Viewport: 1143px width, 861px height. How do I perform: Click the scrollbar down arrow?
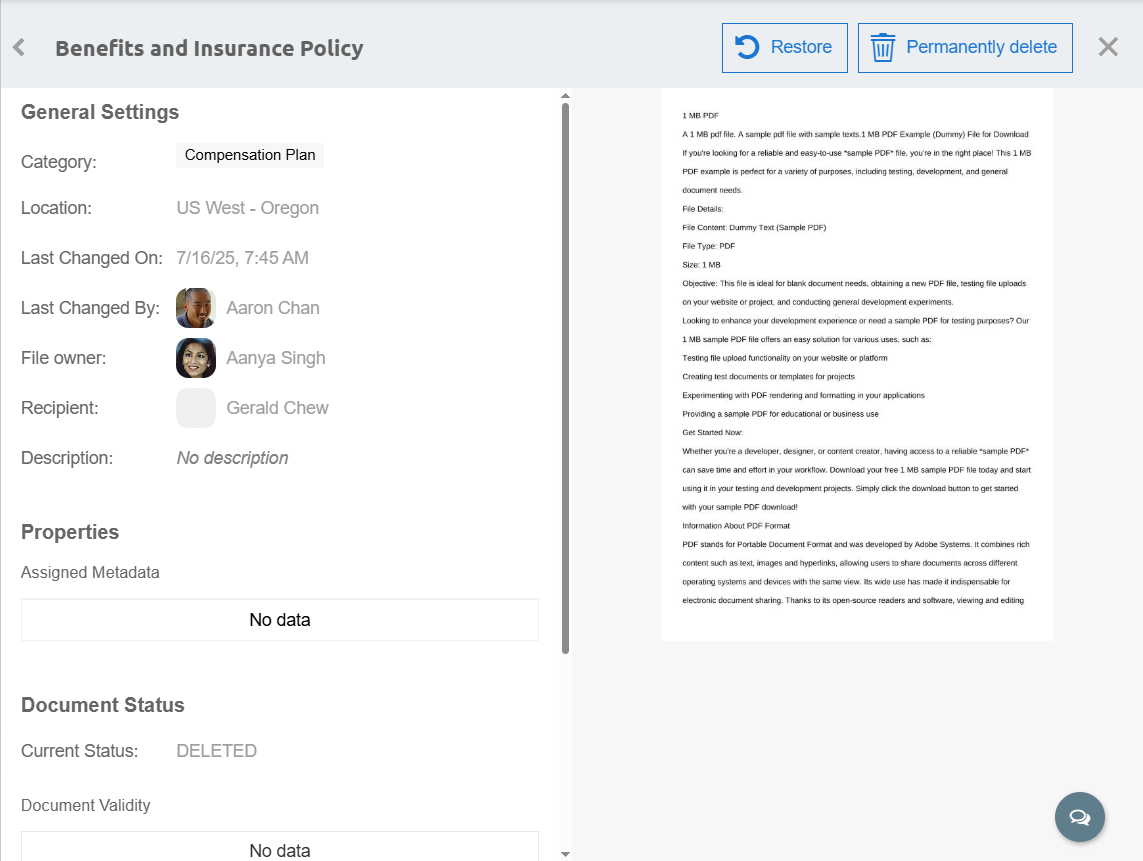click(565, 854)
